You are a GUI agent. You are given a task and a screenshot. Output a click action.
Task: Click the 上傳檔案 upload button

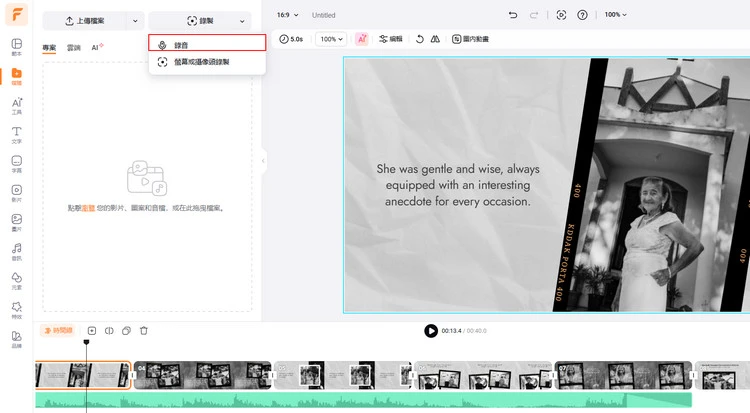pyautogui.click(x=84, y=20)
